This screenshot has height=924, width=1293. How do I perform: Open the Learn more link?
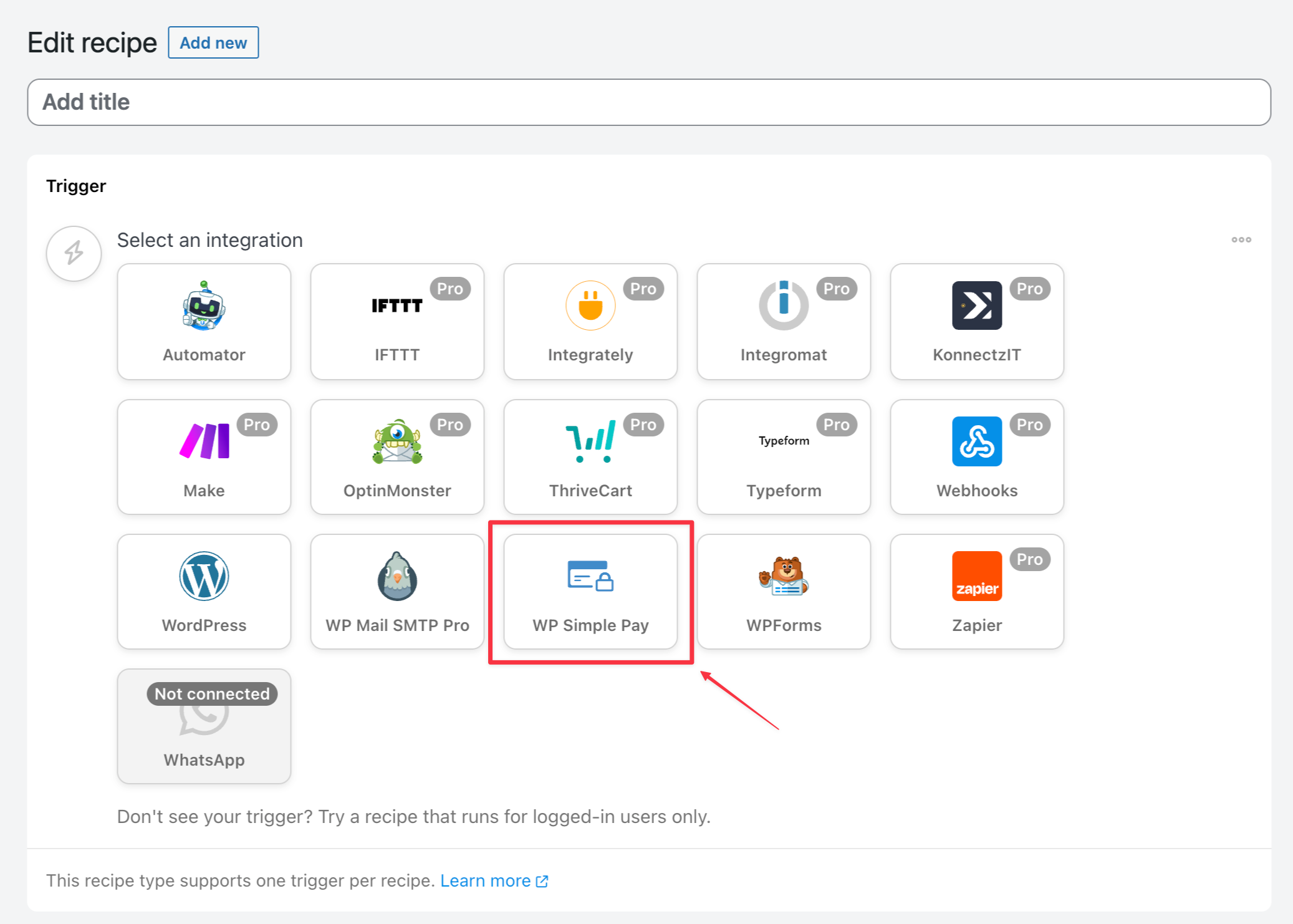494,880
